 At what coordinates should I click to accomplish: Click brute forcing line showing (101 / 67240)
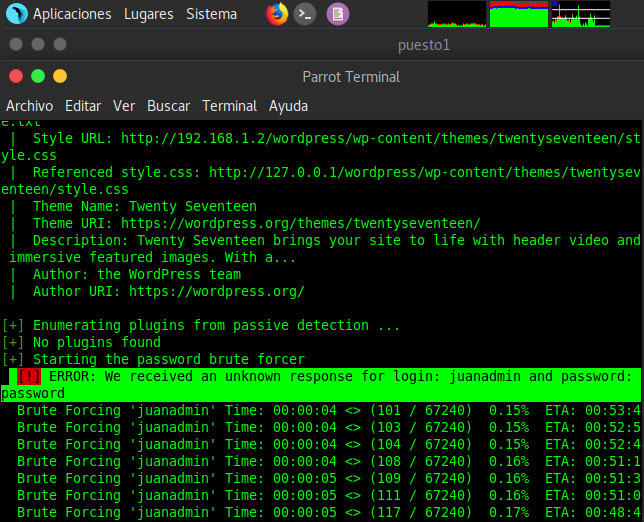[x=329, y=410]
